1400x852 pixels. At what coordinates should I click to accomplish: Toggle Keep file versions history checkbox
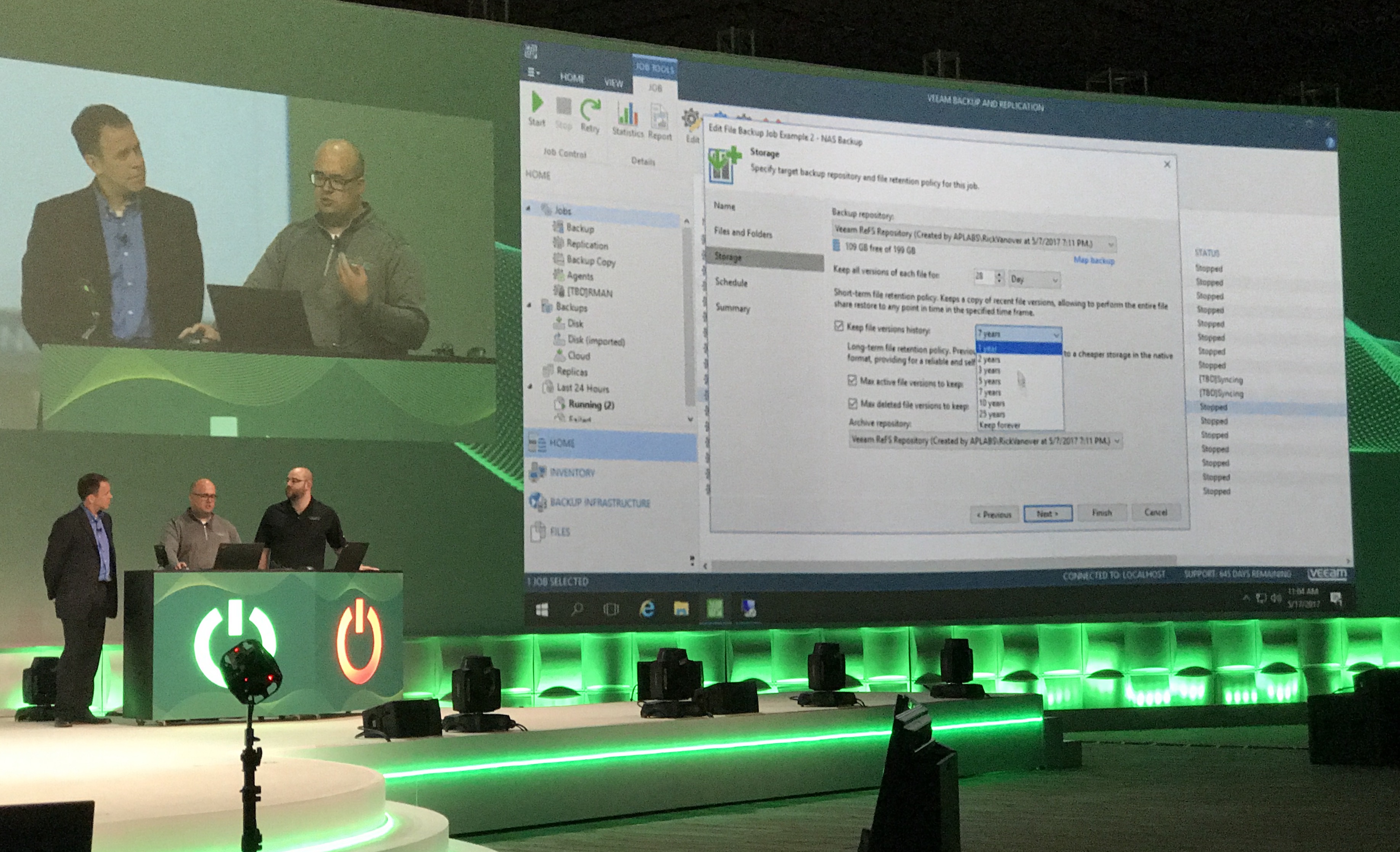(x=839, y=325)
